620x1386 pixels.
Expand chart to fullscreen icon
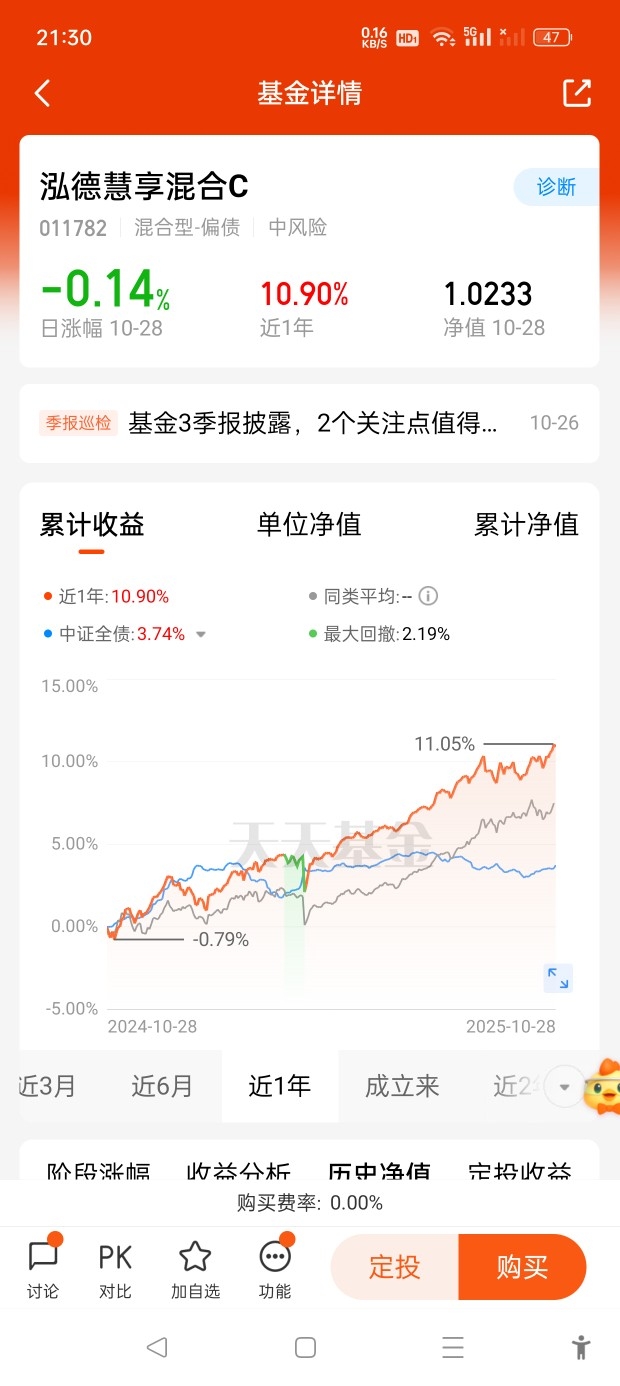(558, 978)
